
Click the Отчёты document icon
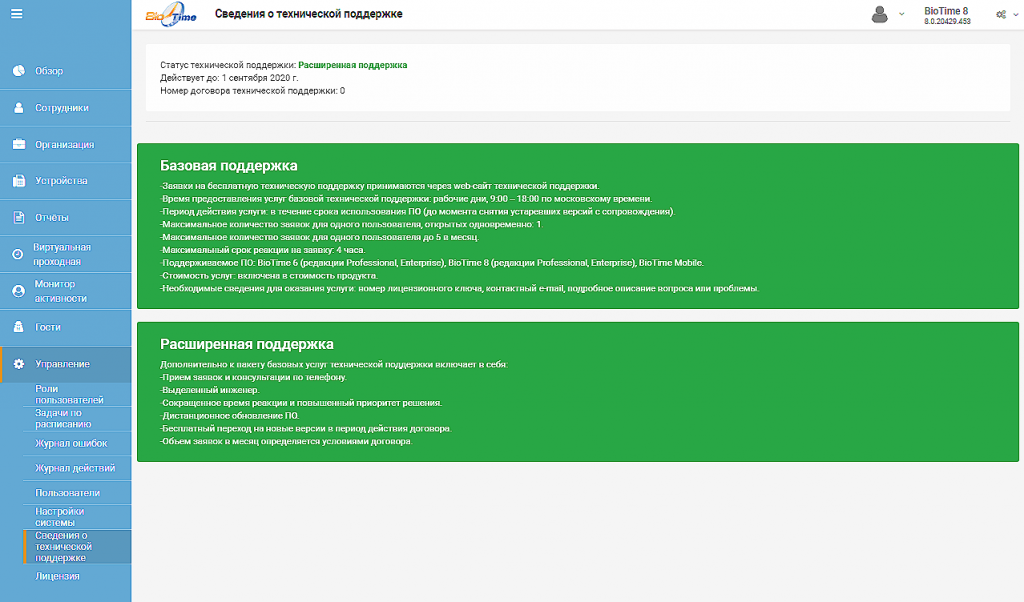19,217
